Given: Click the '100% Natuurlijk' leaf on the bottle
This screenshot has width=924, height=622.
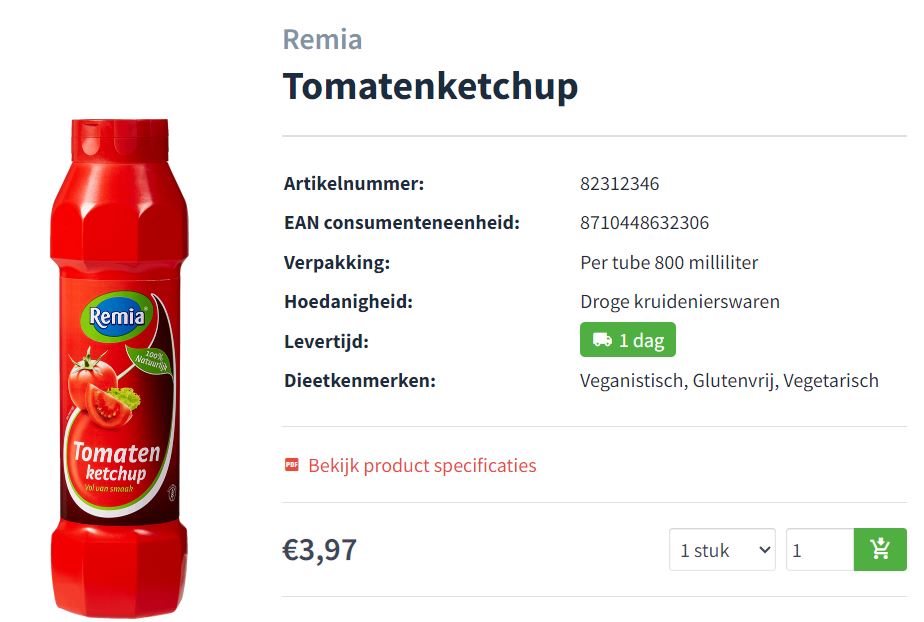Looking at the screenshot, I should click(x=149, y=359).
